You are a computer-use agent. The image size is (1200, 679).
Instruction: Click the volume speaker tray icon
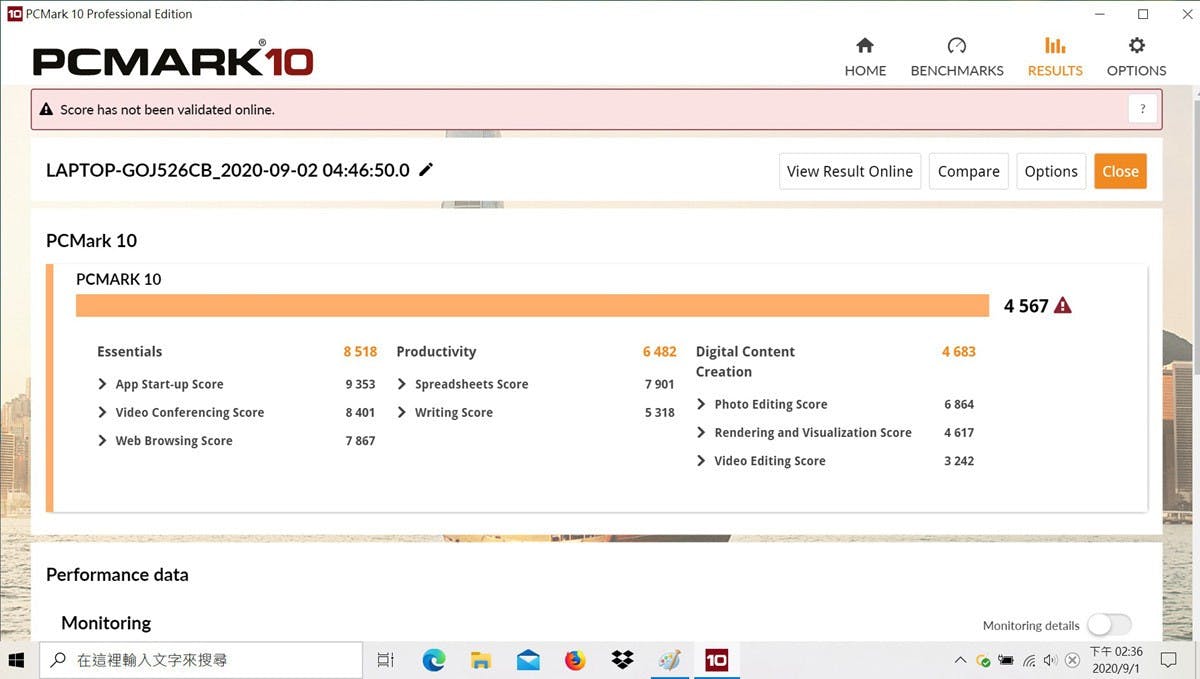pos(1050,661)
